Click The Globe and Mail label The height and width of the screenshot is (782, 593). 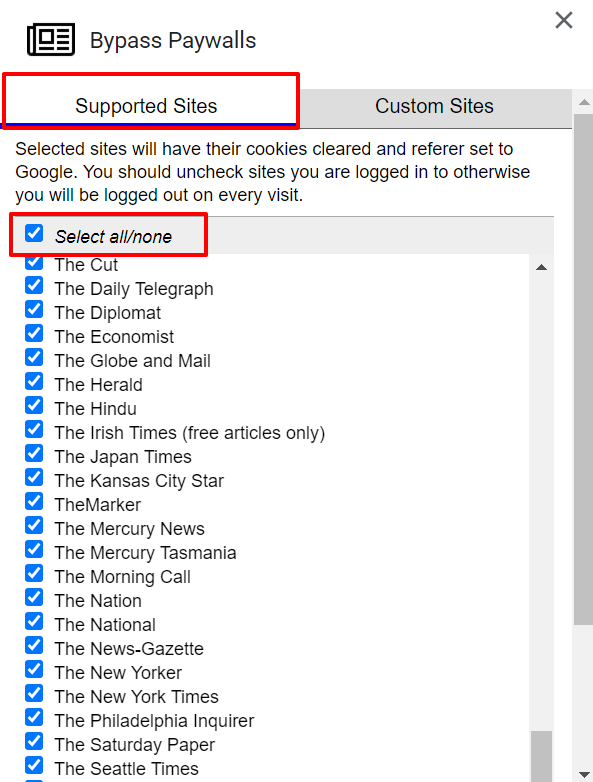point(132,361)
